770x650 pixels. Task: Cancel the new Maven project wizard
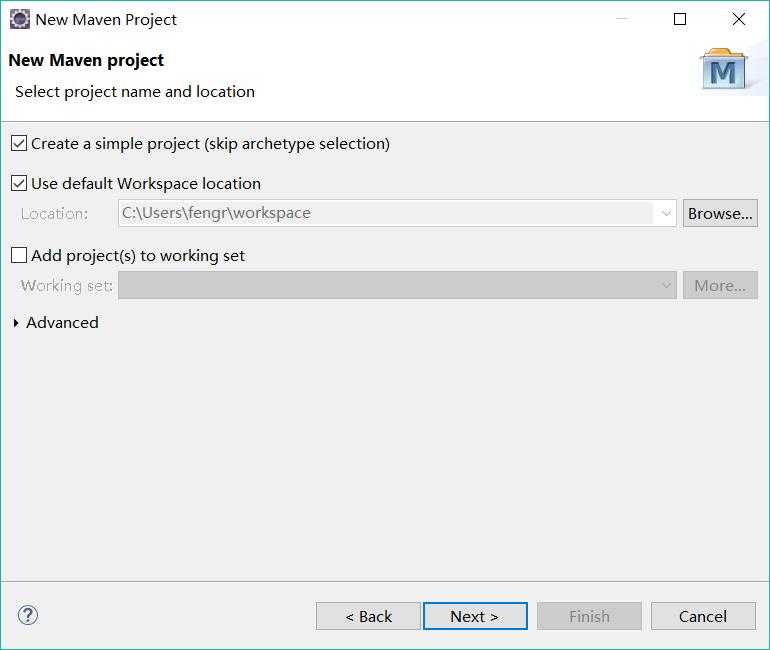tap(703, 616)
